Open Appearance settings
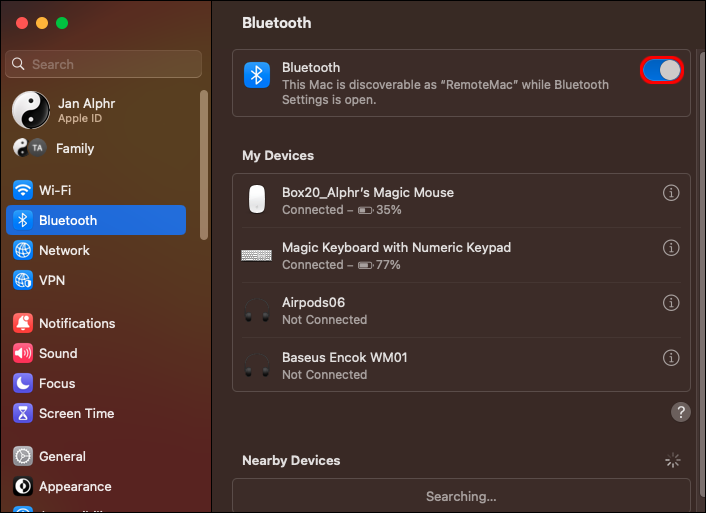Image resolution: width=706 pixels, height=513 pixels. [75, 486]
